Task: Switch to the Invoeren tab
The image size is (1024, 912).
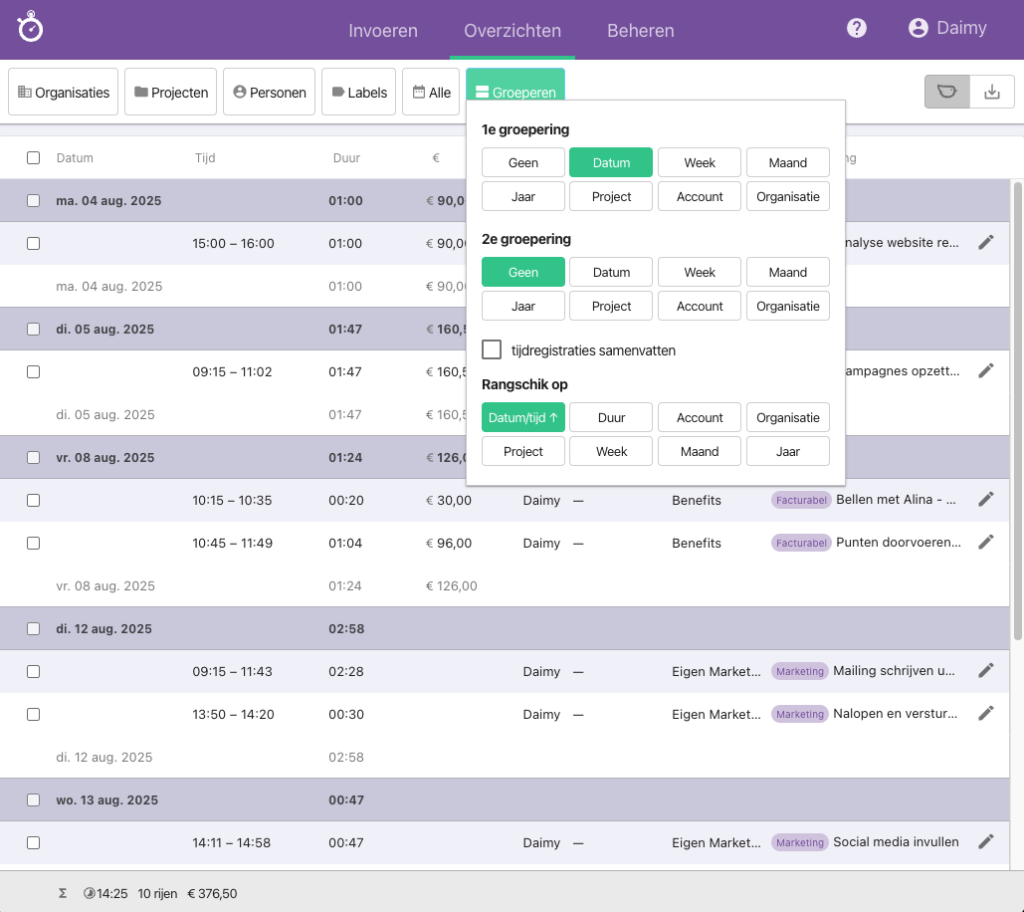Action: 383,31
